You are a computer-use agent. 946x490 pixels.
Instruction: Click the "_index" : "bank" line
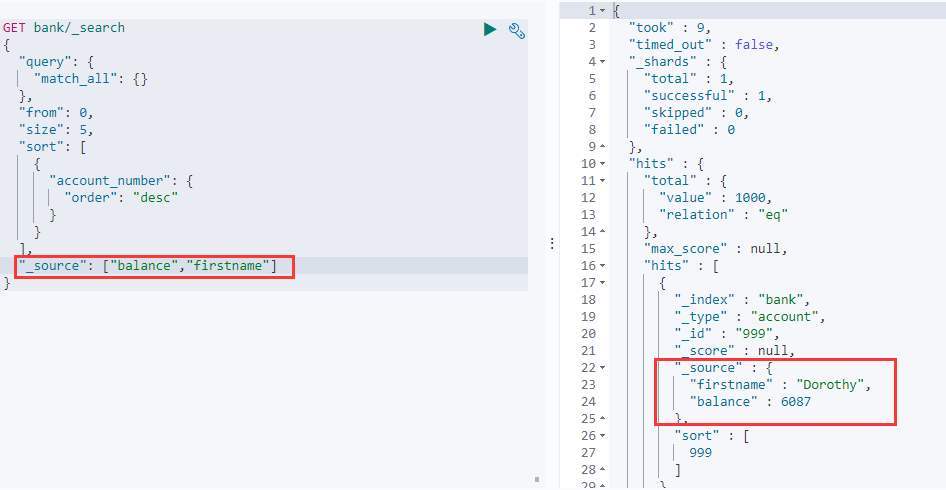click(742, 299)
